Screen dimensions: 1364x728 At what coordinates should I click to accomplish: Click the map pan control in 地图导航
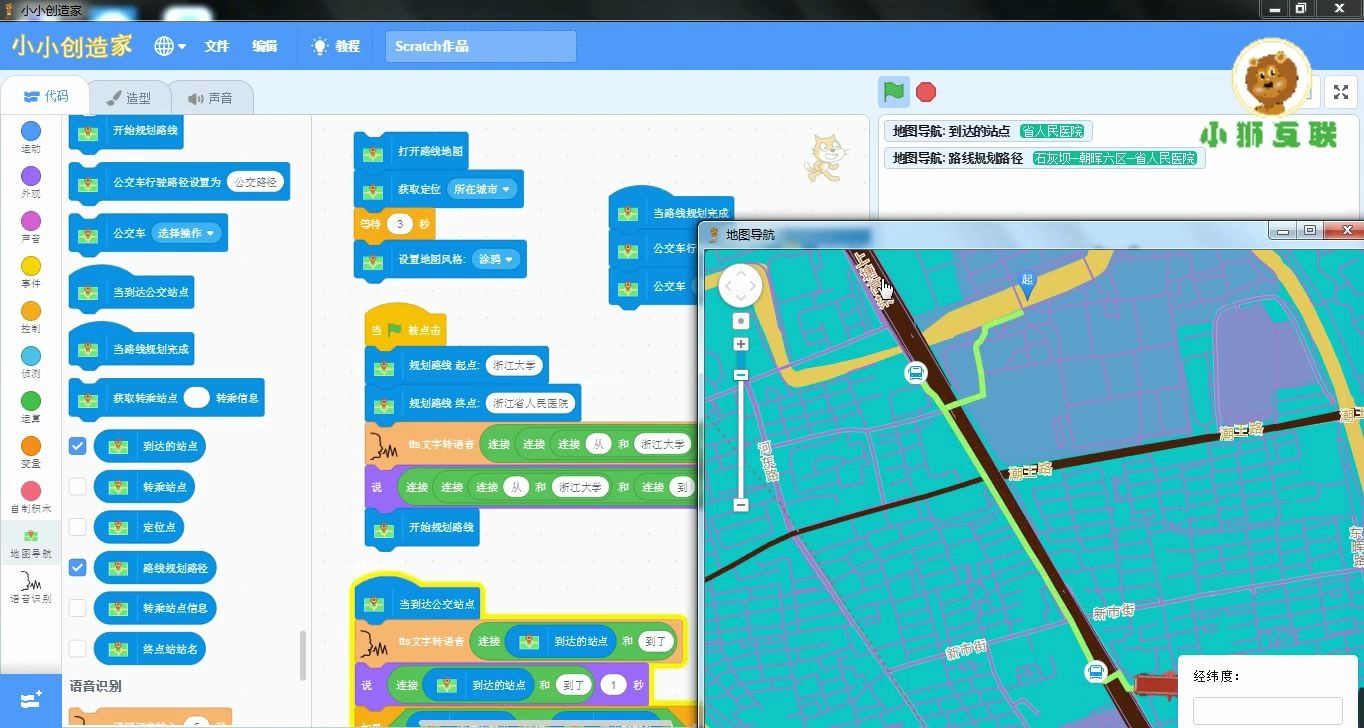(740, 286)
